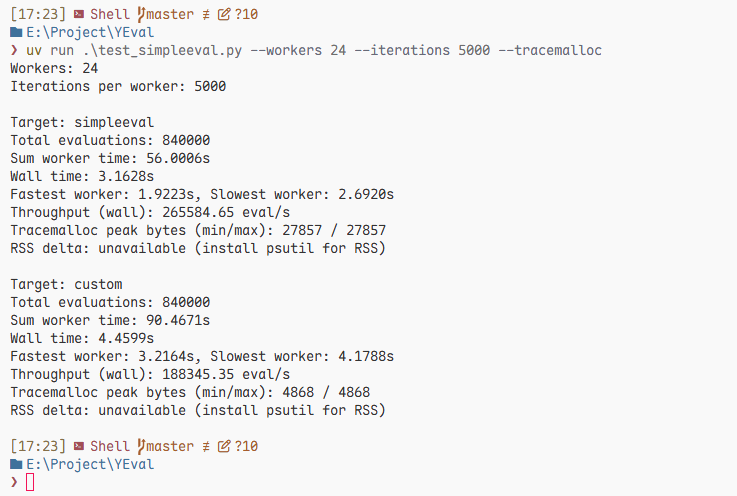Click the ≢ git status symbol in the last prompt
The image size is (737, 496).
pos(205,446)
